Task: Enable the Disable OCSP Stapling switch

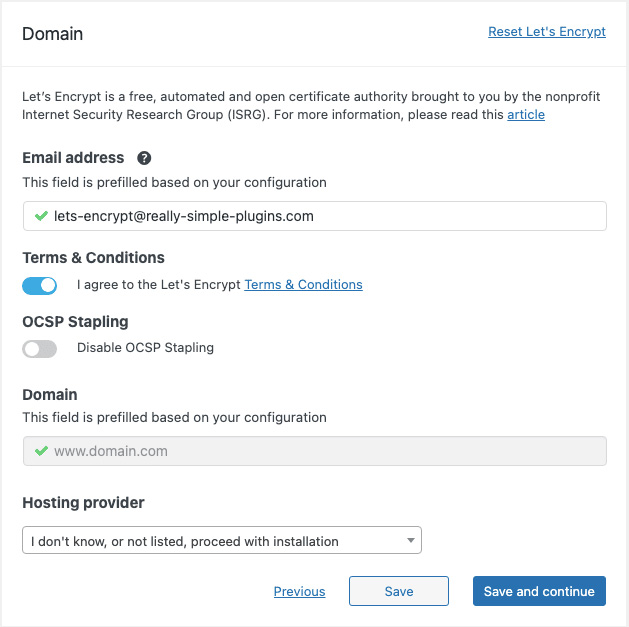Action: pos(40,349)
